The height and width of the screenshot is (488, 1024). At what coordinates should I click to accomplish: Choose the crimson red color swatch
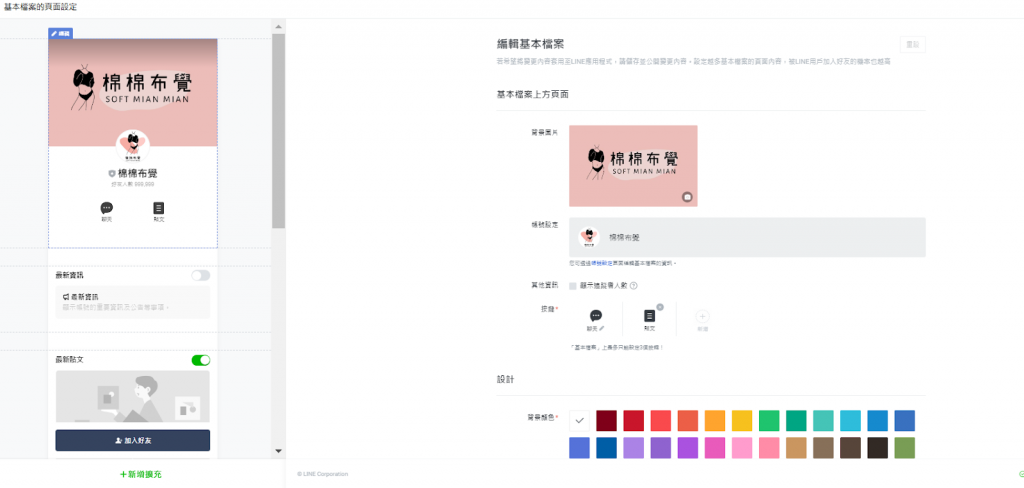point(633,421)
